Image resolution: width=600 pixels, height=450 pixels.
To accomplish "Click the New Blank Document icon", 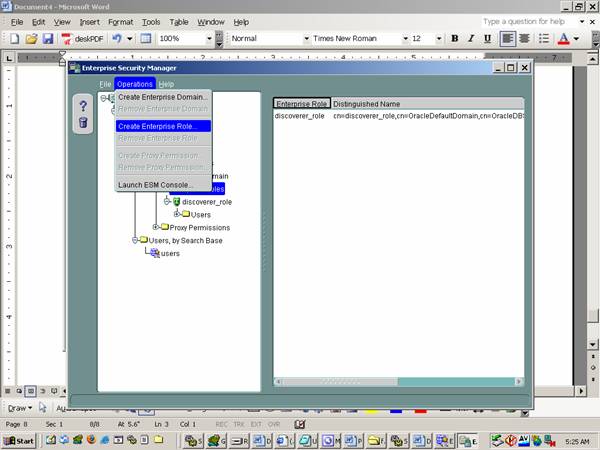I will [15, 38].
